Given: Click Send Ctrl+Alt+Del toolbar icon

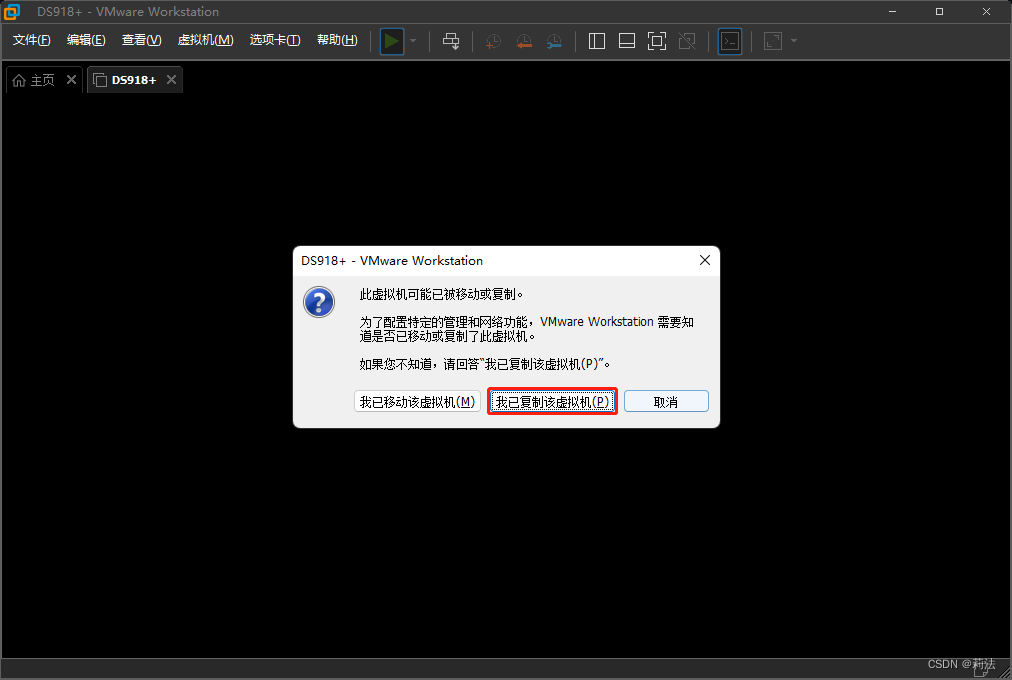Looking at the screenshot, I should pyautogui.click(x=451, y=41).
